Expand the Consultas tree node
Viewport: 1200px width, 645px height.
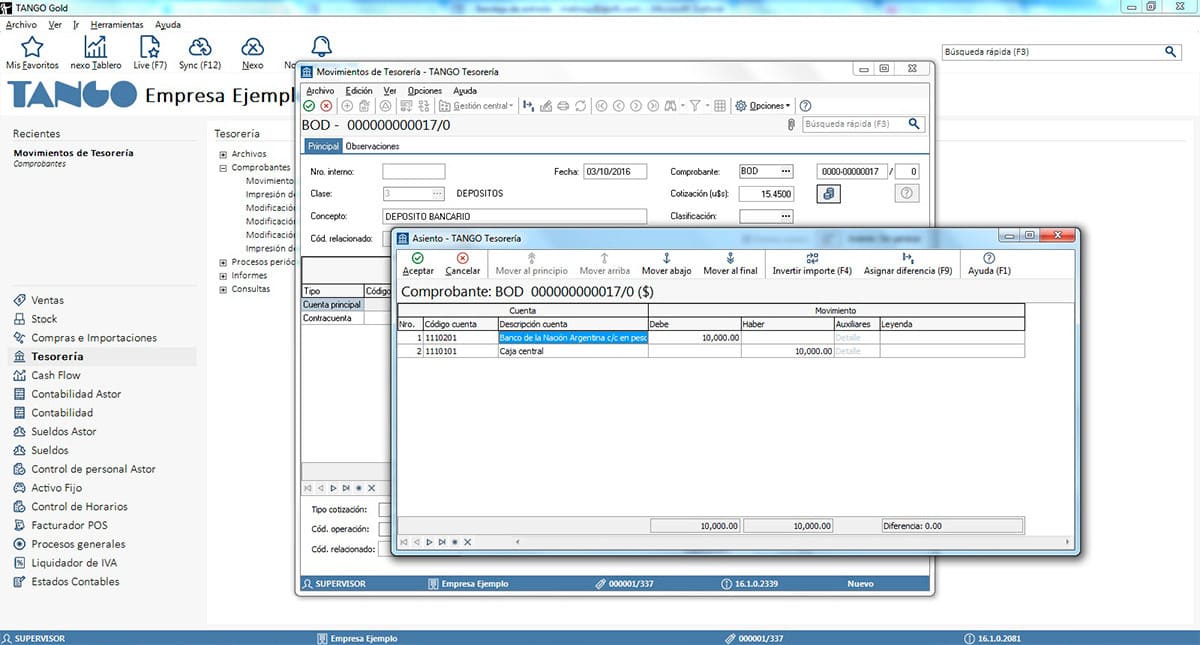223,289
